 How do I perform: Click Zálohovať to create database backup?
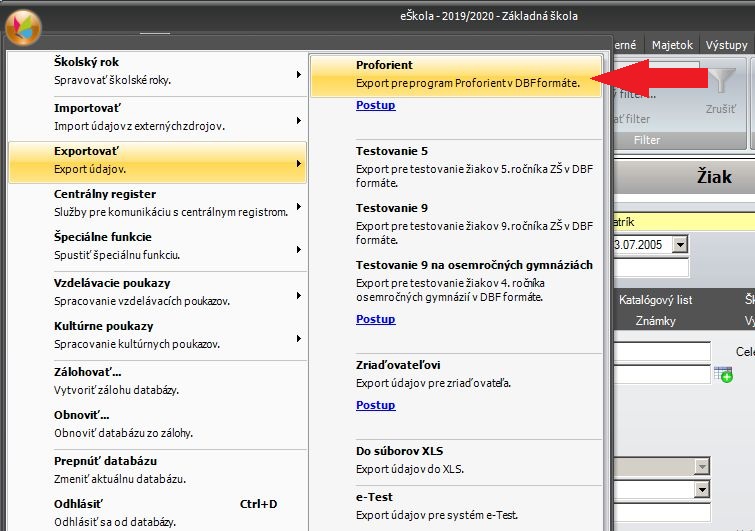click(x=156, y=380)
